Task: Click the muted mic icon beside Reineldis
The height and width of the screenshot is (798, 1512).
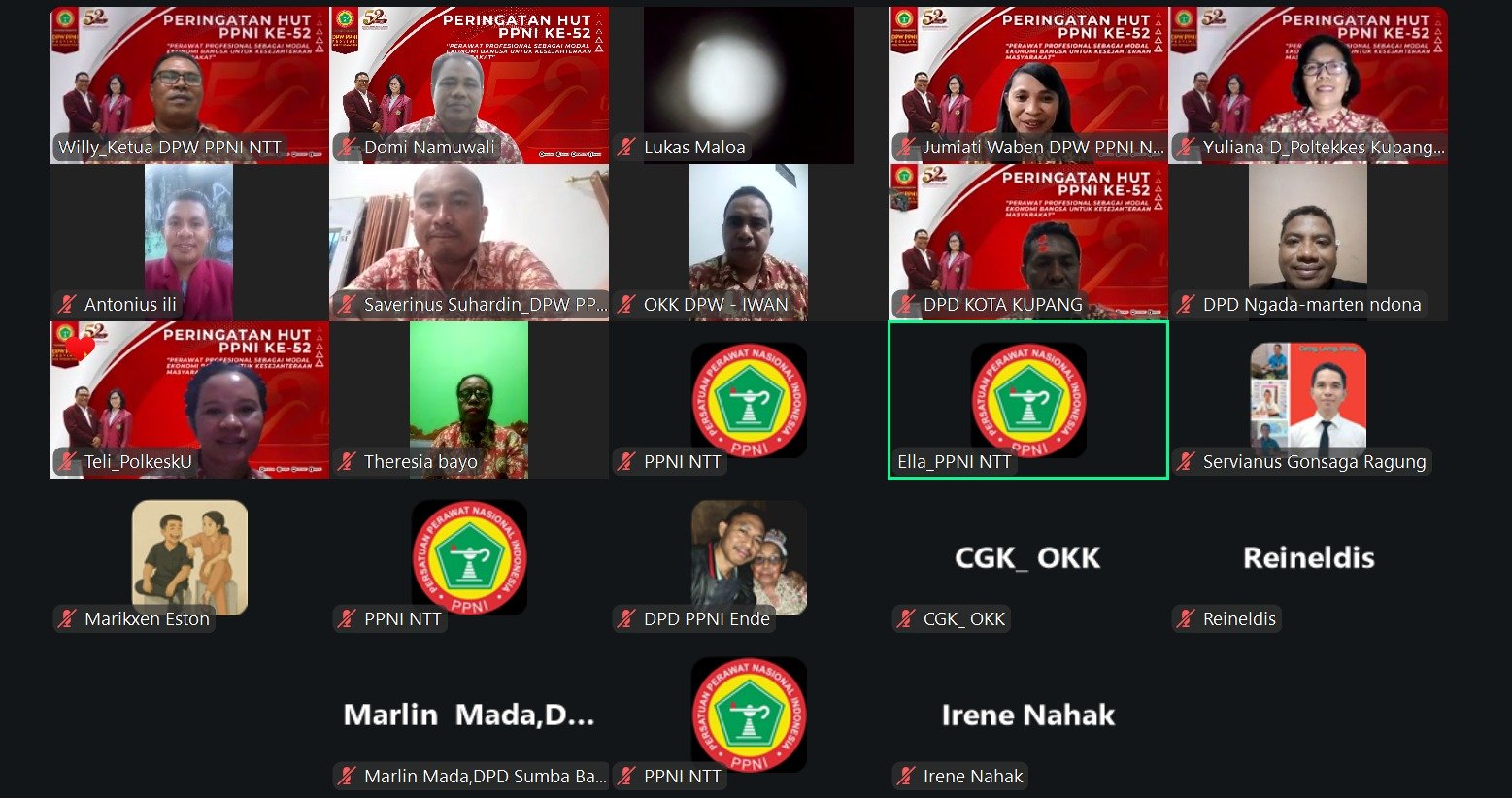Action: (1186, 619)
